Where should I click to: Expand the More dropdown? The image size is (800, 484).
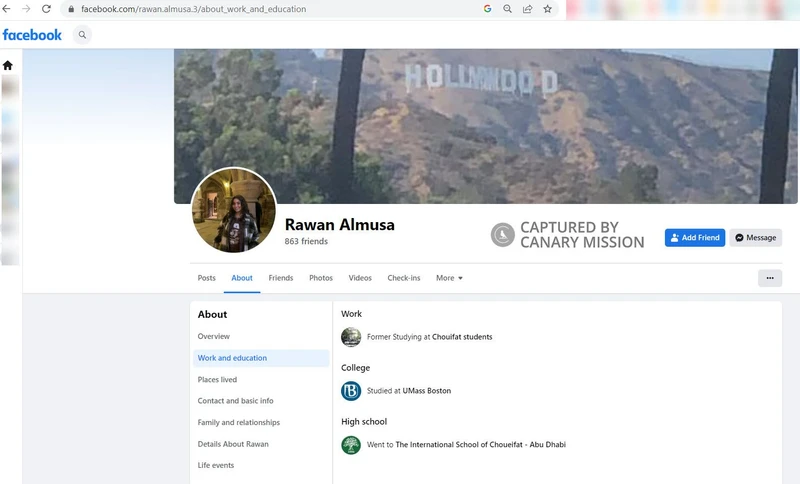coord(449,278)
